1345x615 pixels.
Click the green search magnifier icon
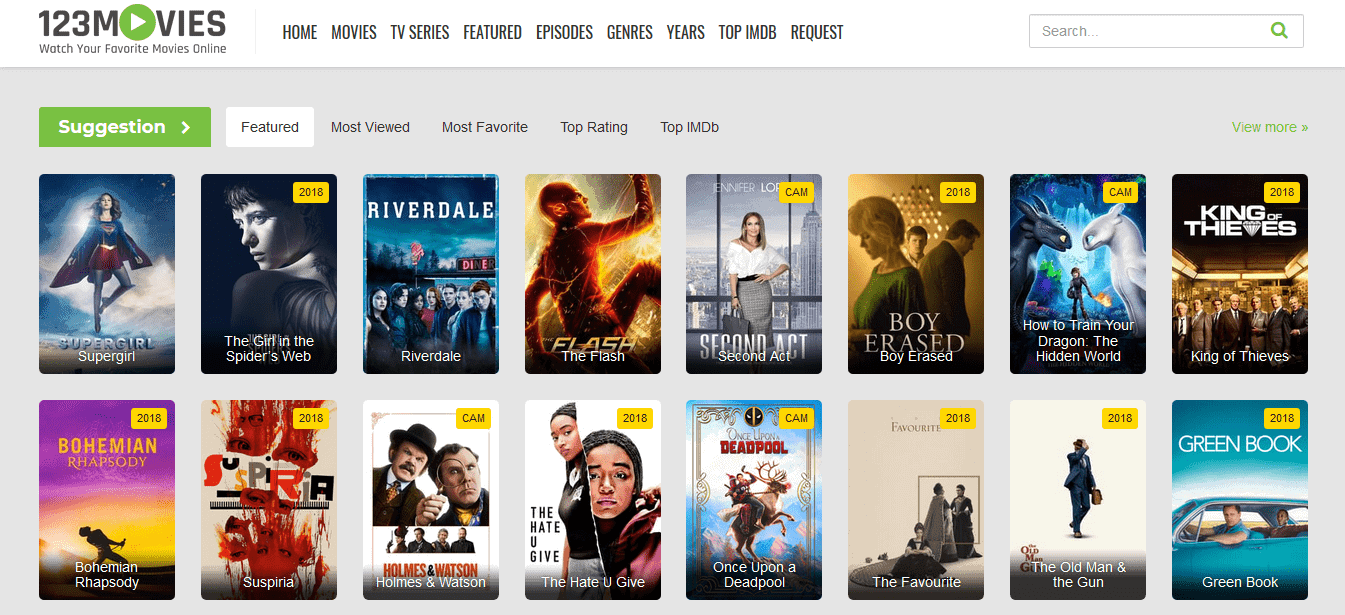pyautogui.click(x=1278, y=31)
